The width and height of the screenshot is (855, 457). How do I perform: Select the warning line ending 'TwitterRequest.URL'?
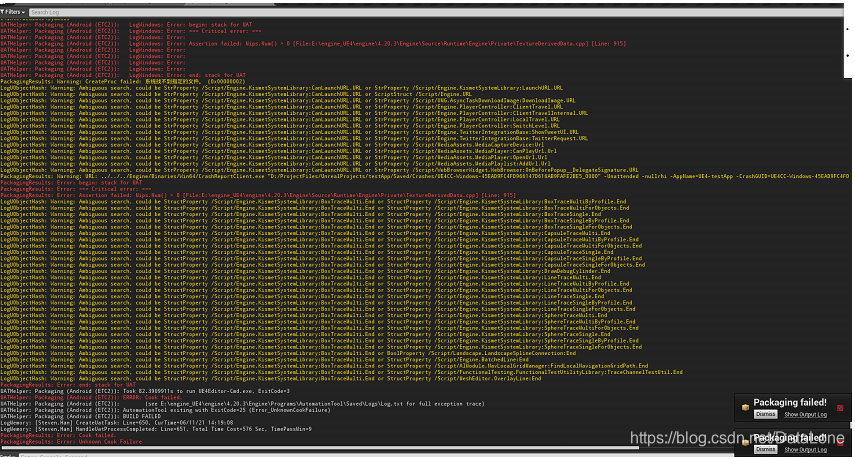[294, 139]
